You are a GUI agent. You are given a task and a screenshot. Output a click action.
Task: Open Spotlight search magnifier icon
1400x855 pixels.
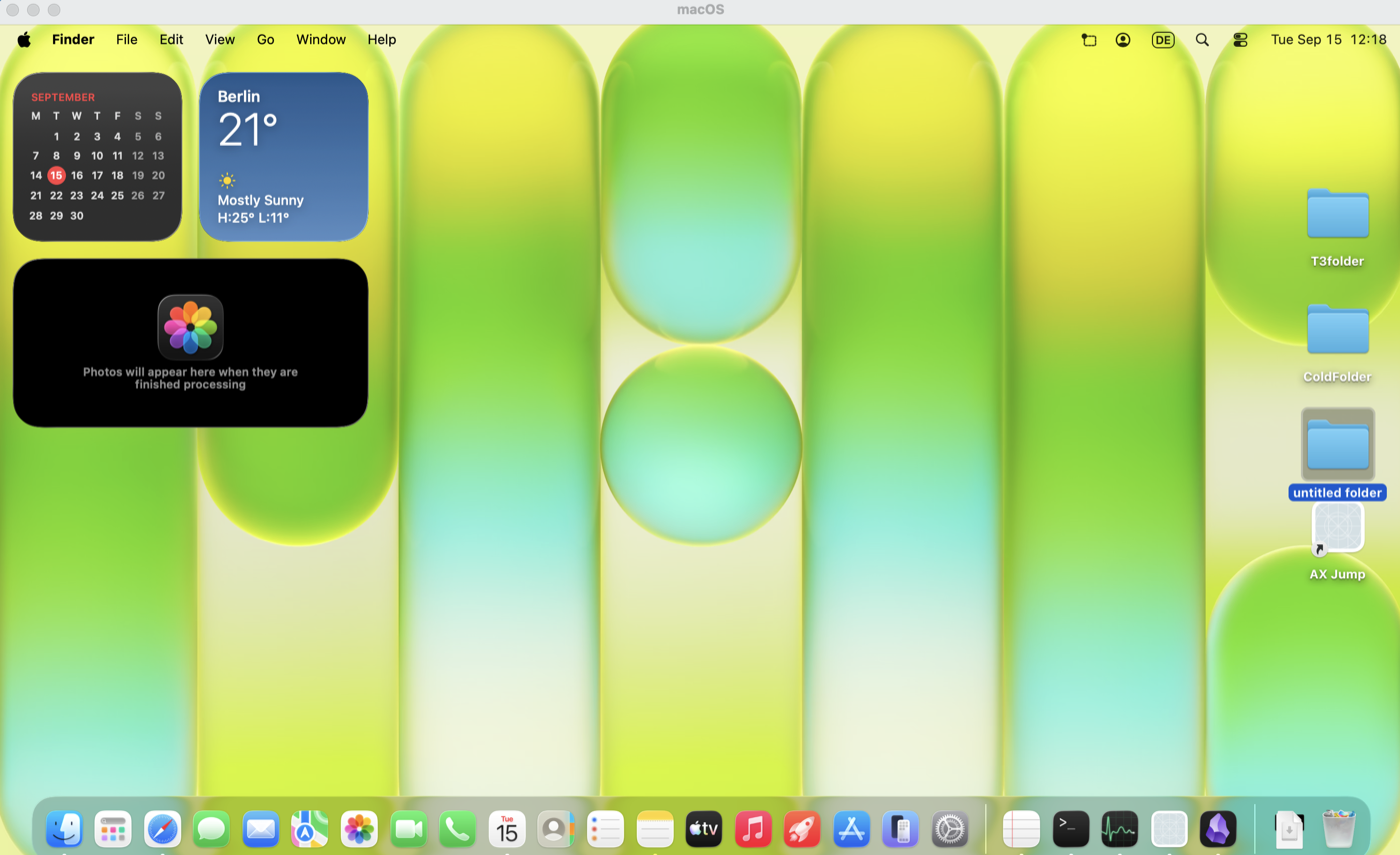point(1202,40)
